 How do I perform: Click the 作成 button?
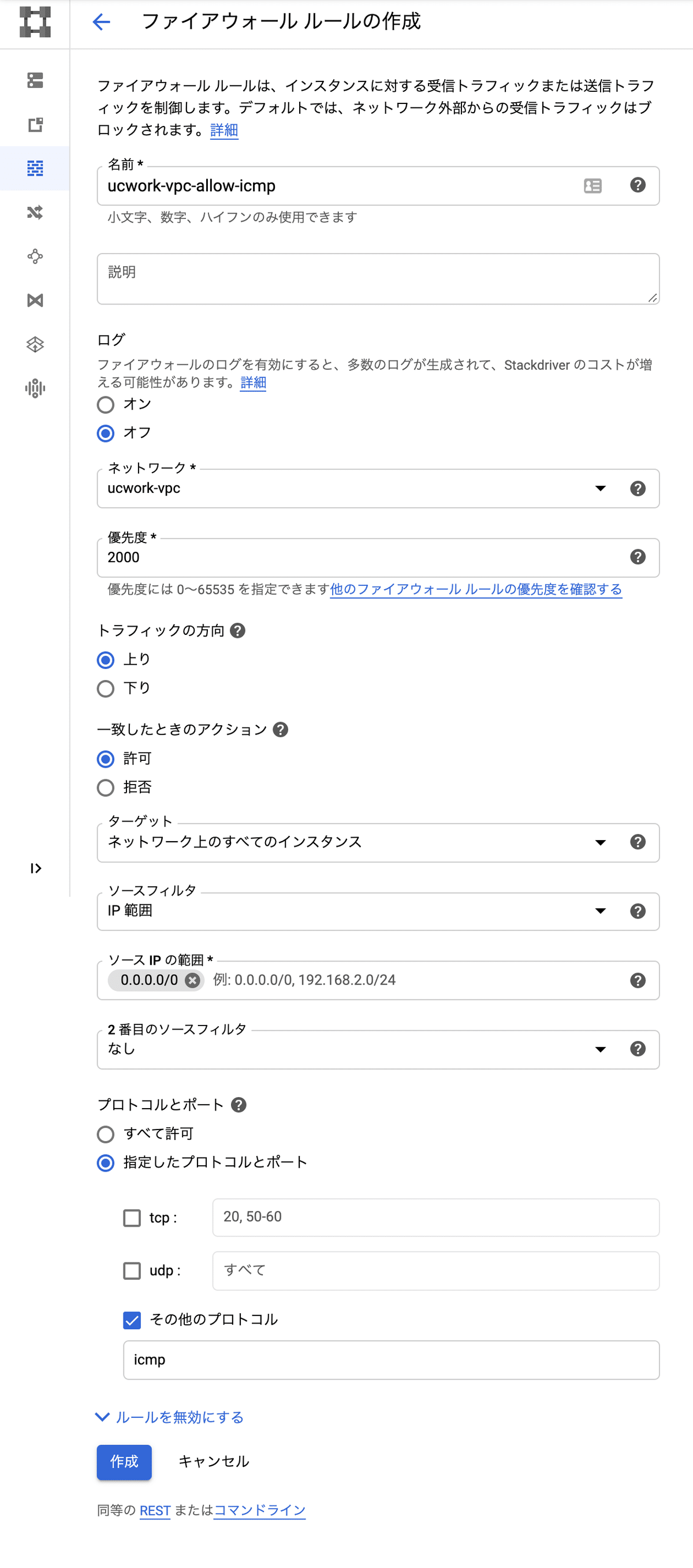click(124, 1462)
